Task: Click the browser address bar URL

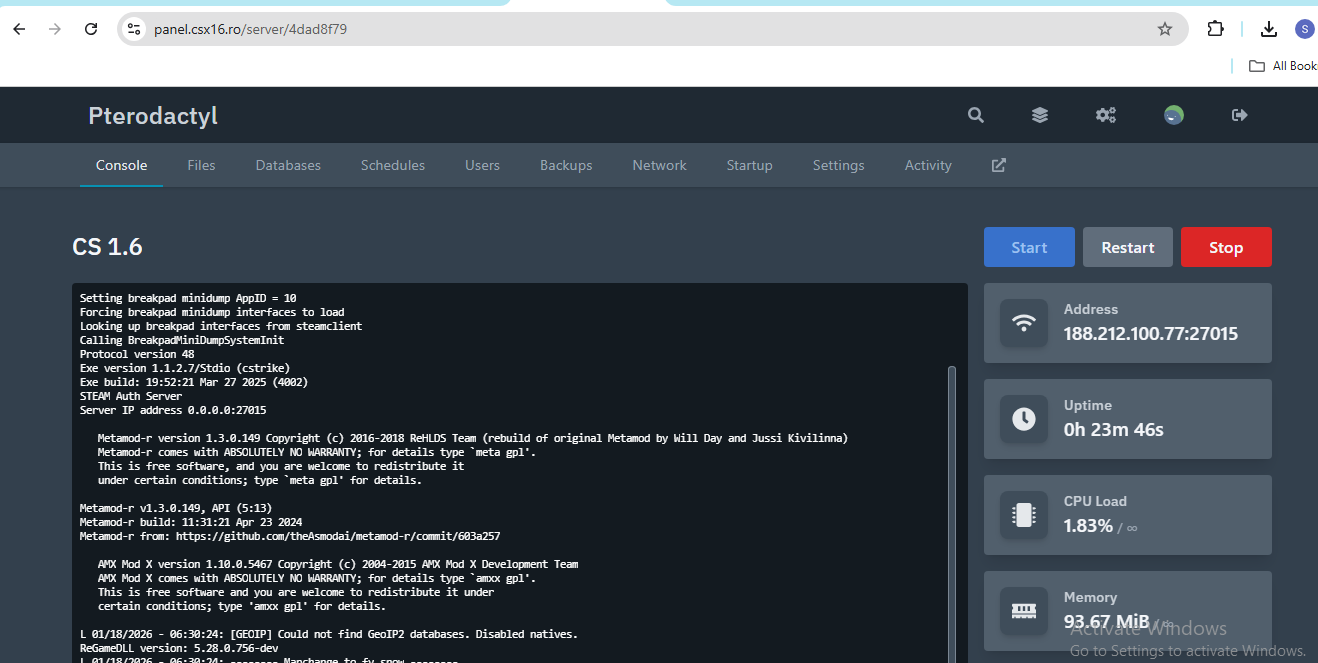Action: (x=250, y=29)
